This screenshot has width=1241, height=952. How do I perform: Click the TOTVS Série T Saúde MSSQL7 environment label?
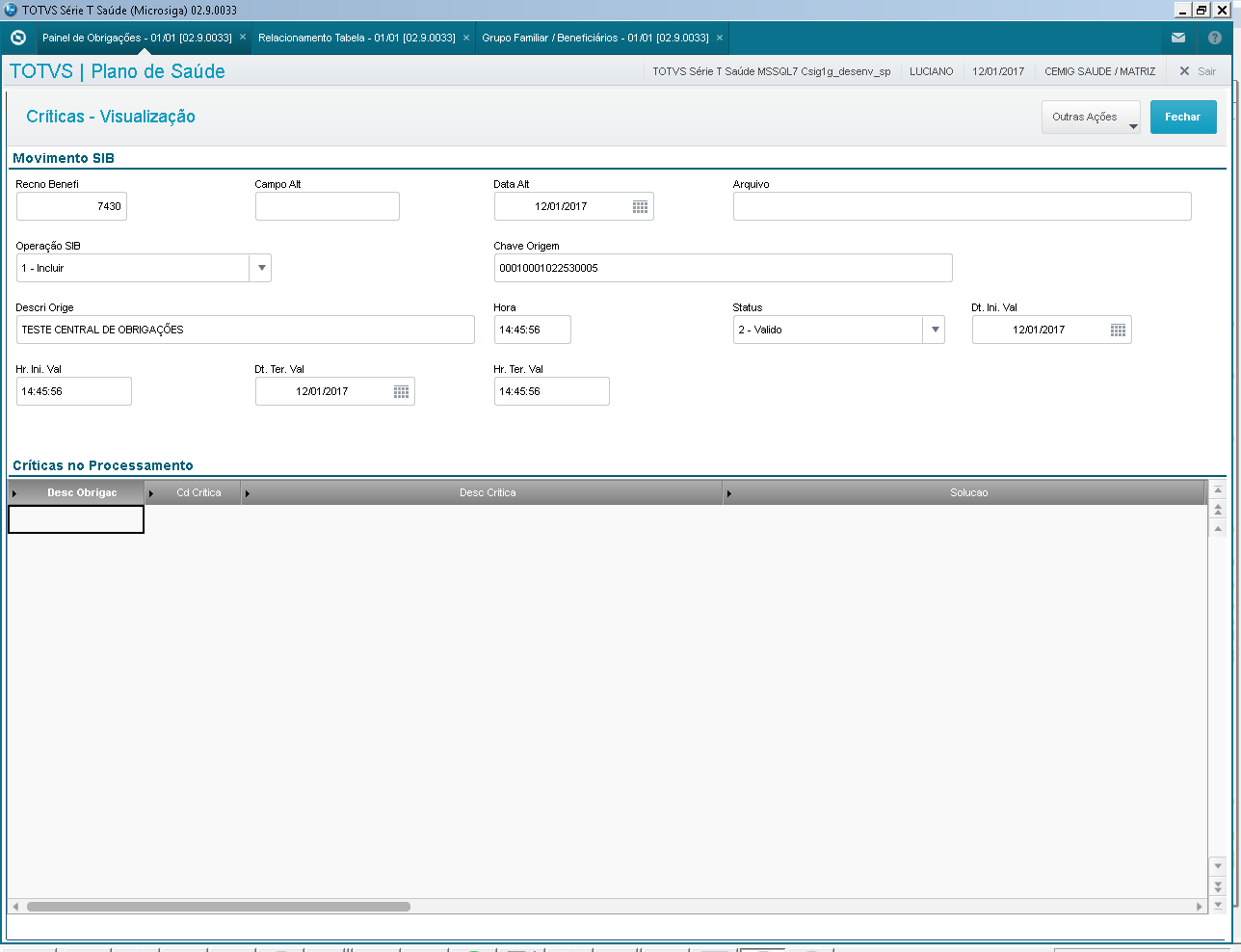pos(772,71)
